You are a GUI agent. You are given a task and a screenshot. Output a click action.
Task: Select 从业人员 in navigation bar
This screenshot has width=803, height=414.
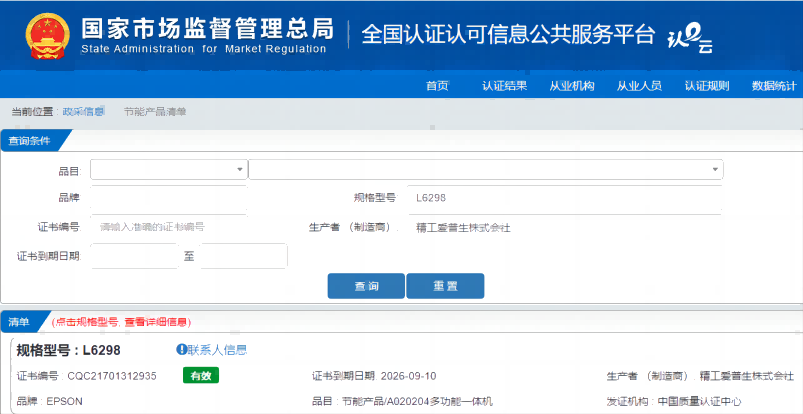point(639,86)
